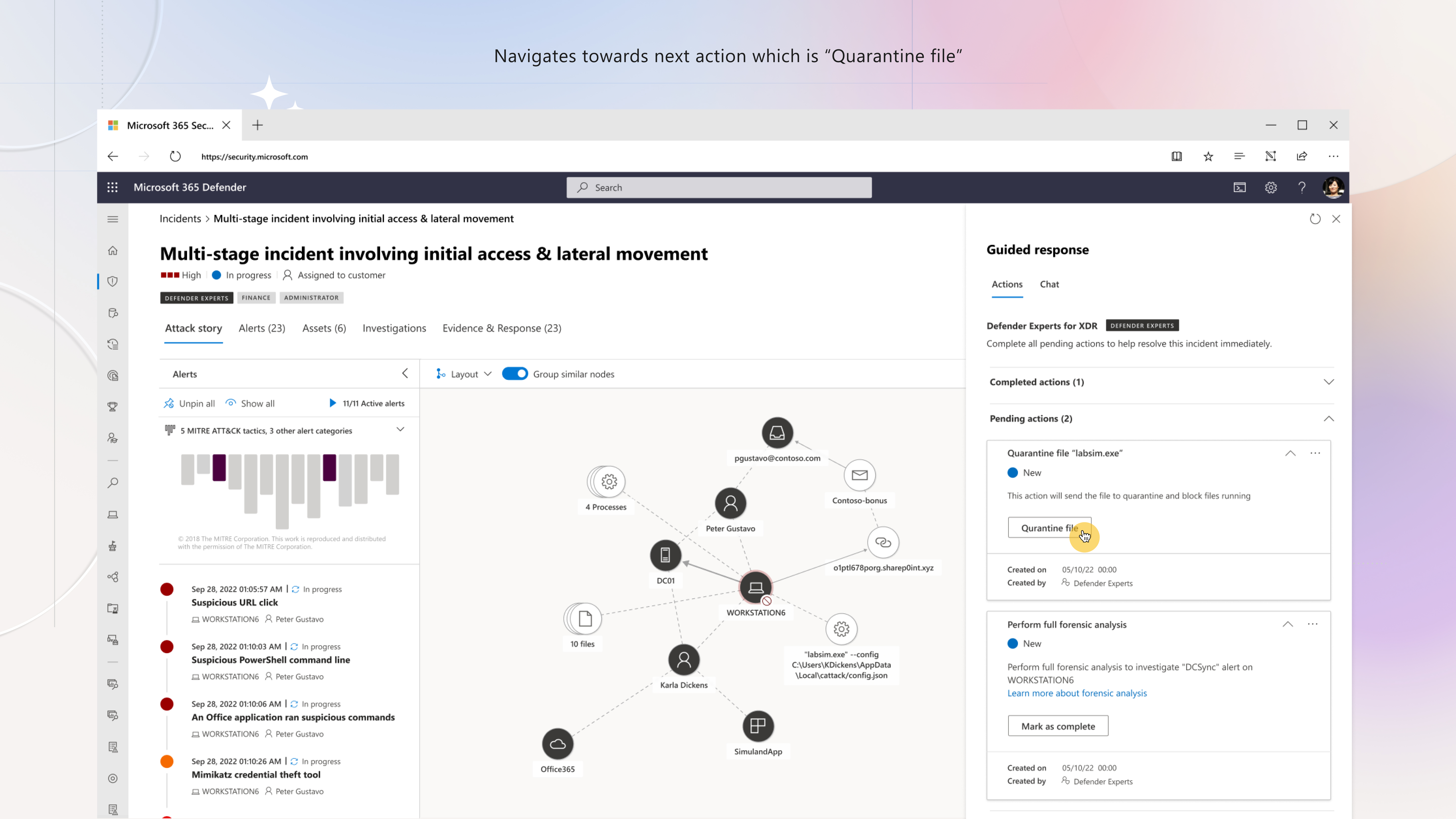The image size is (1456, 819).
Task: Click Unpin all in Alerts panel
Action: (189, 404)
